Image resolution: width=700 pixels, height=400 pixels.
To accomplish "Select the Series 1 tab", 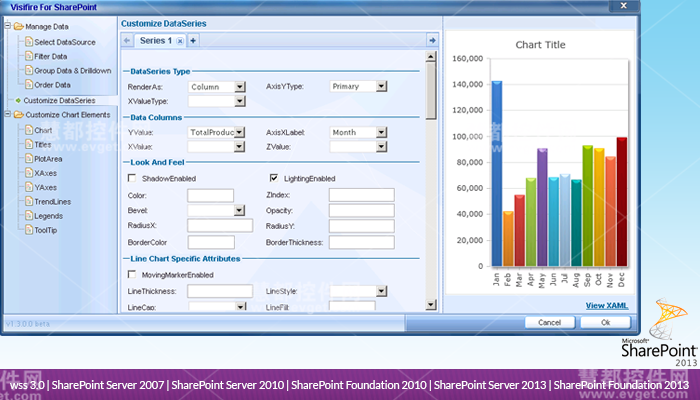I will click(156, 41).
